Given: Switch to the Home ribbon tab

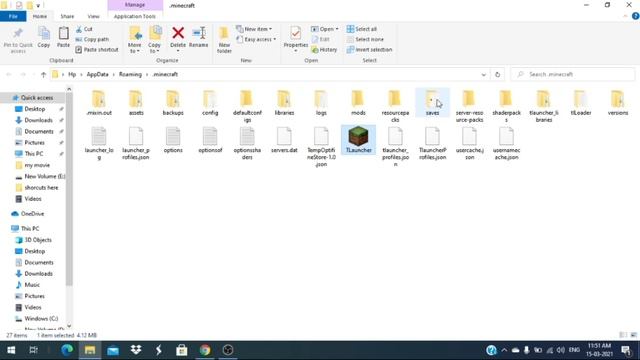Looking at the screenshot, I should click(x=40, y=16).
